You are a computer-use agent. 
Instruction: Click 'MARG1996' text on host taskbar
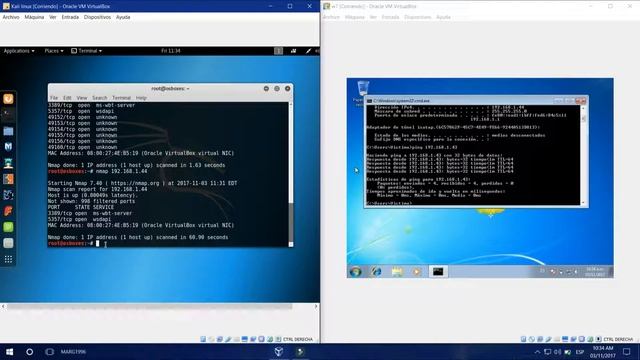(x=73, y=352)
